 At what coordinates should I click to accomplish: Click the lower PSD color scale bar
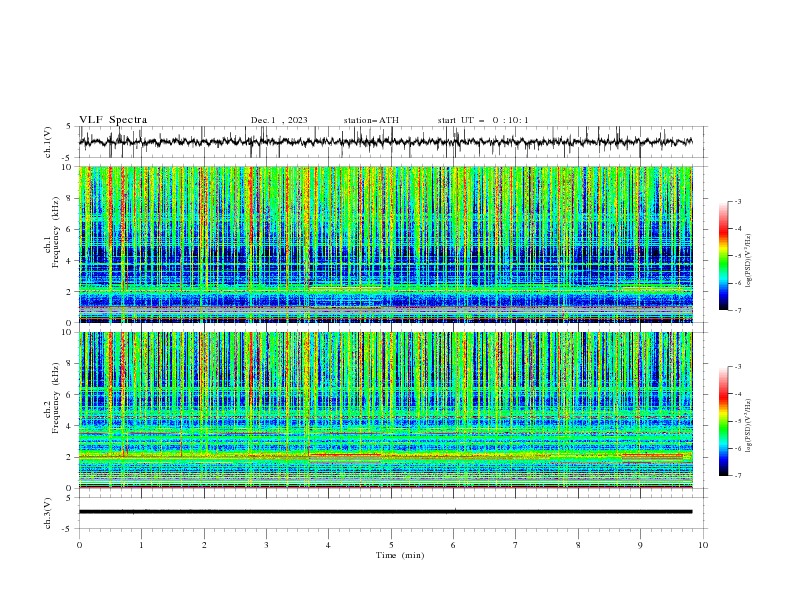(x=723, y=421)
